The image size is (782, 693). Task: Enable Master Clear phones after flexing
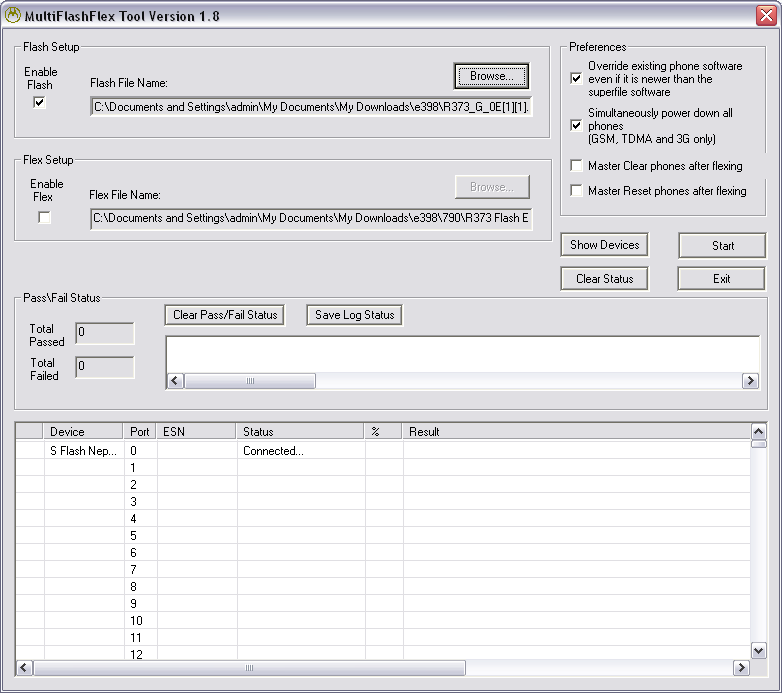pyautogui.click(x=576, y=166)
